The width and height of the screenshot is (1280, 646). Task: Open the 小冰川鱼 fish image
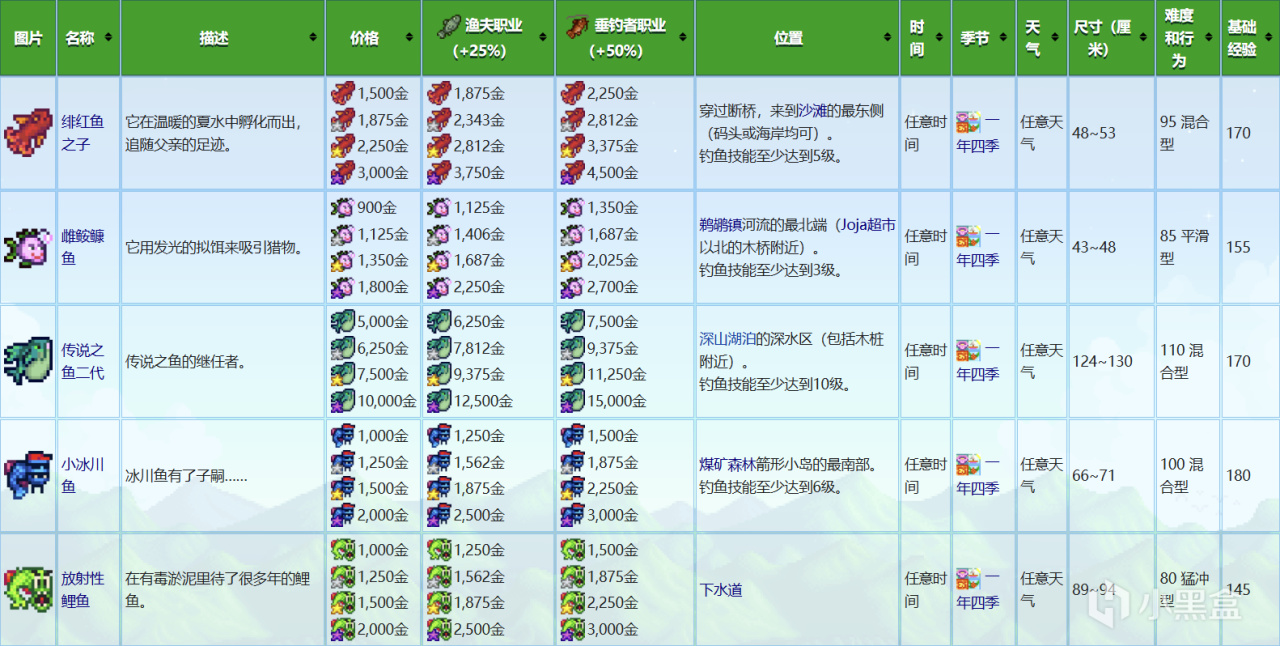point(28,475)
